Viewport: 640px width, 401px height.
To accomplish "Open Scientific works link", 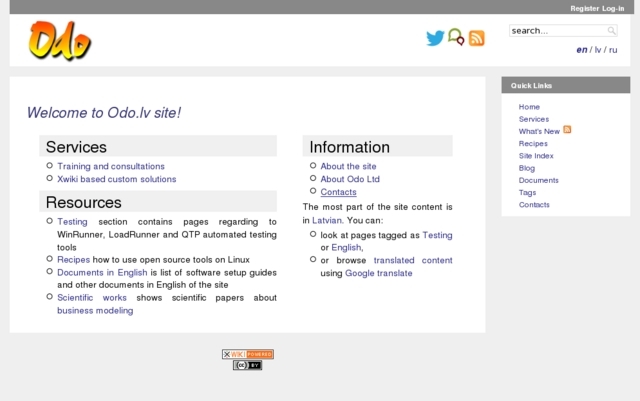I will coord(92,297).
